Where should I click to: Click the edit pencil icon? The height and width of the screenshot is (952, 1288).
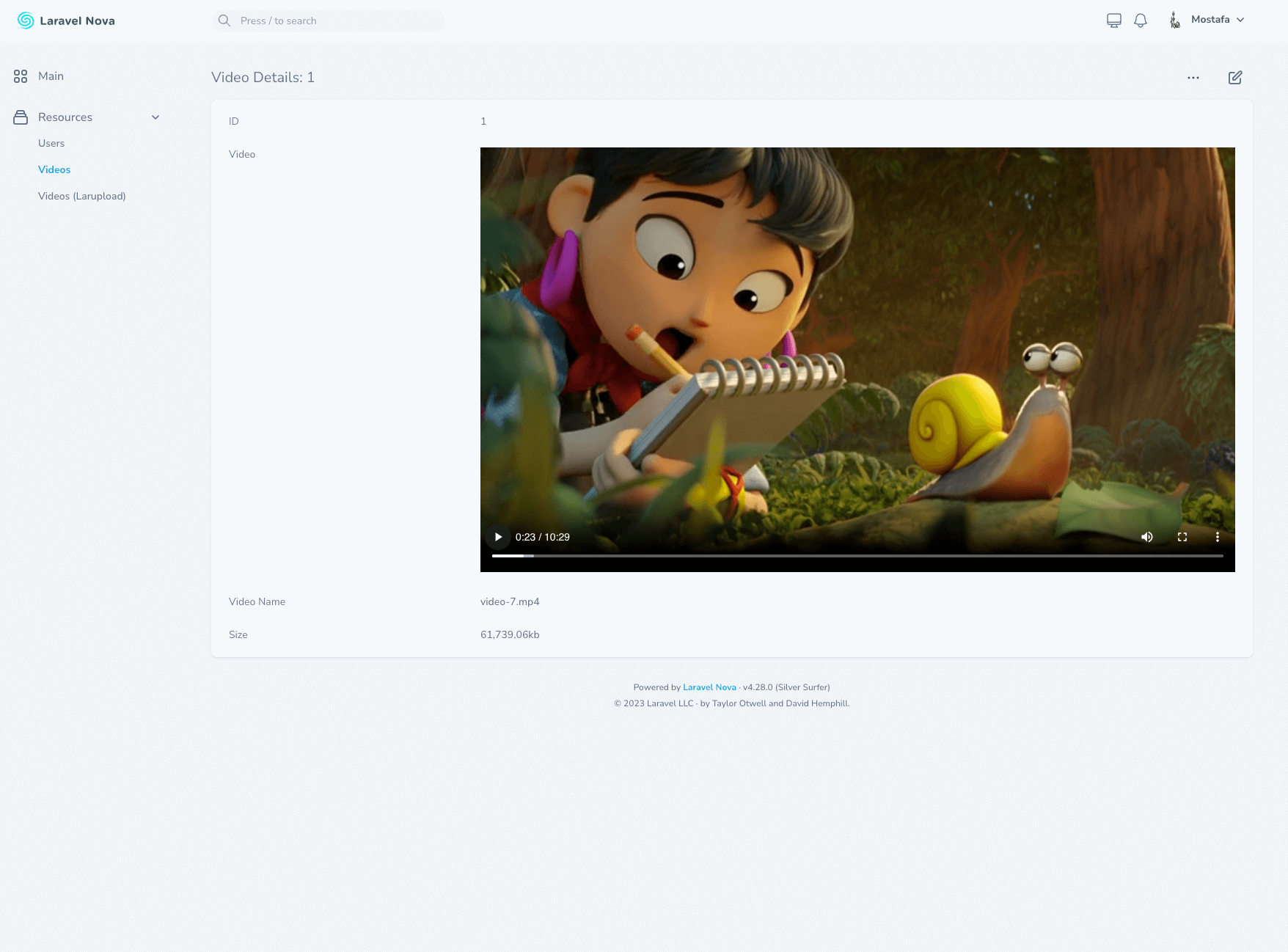[x=1235, y=78]
